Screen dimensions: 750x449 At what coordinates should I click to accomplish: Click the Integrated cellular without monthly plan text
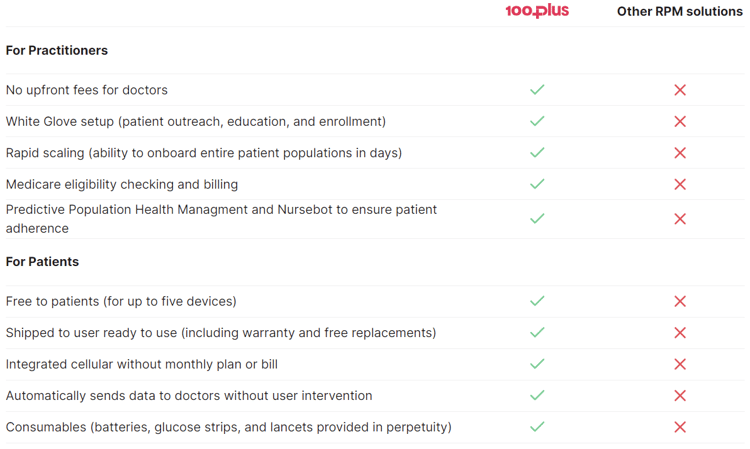click(x=142, y=364)
